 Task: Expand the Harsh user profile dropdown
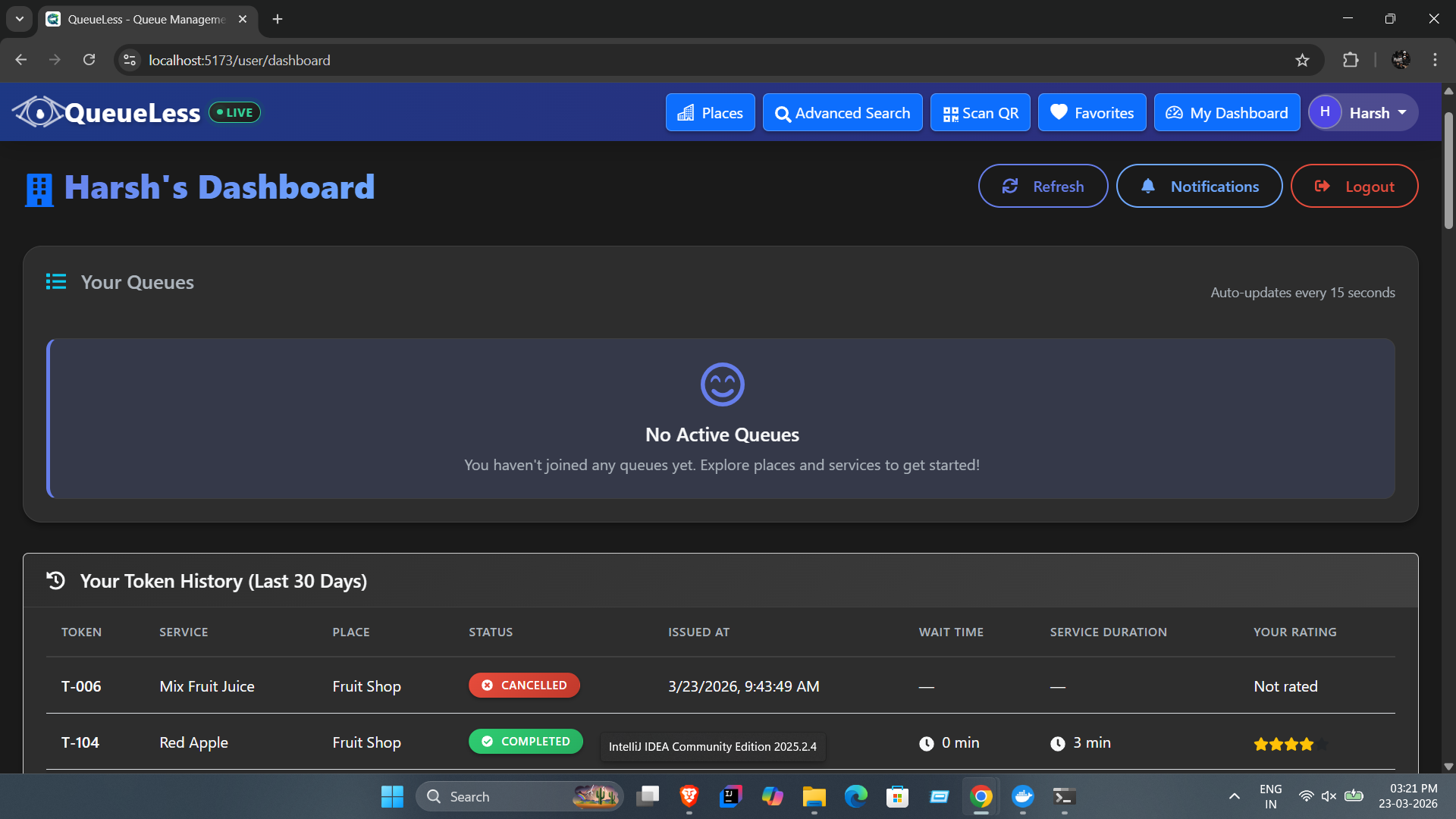1363,113
